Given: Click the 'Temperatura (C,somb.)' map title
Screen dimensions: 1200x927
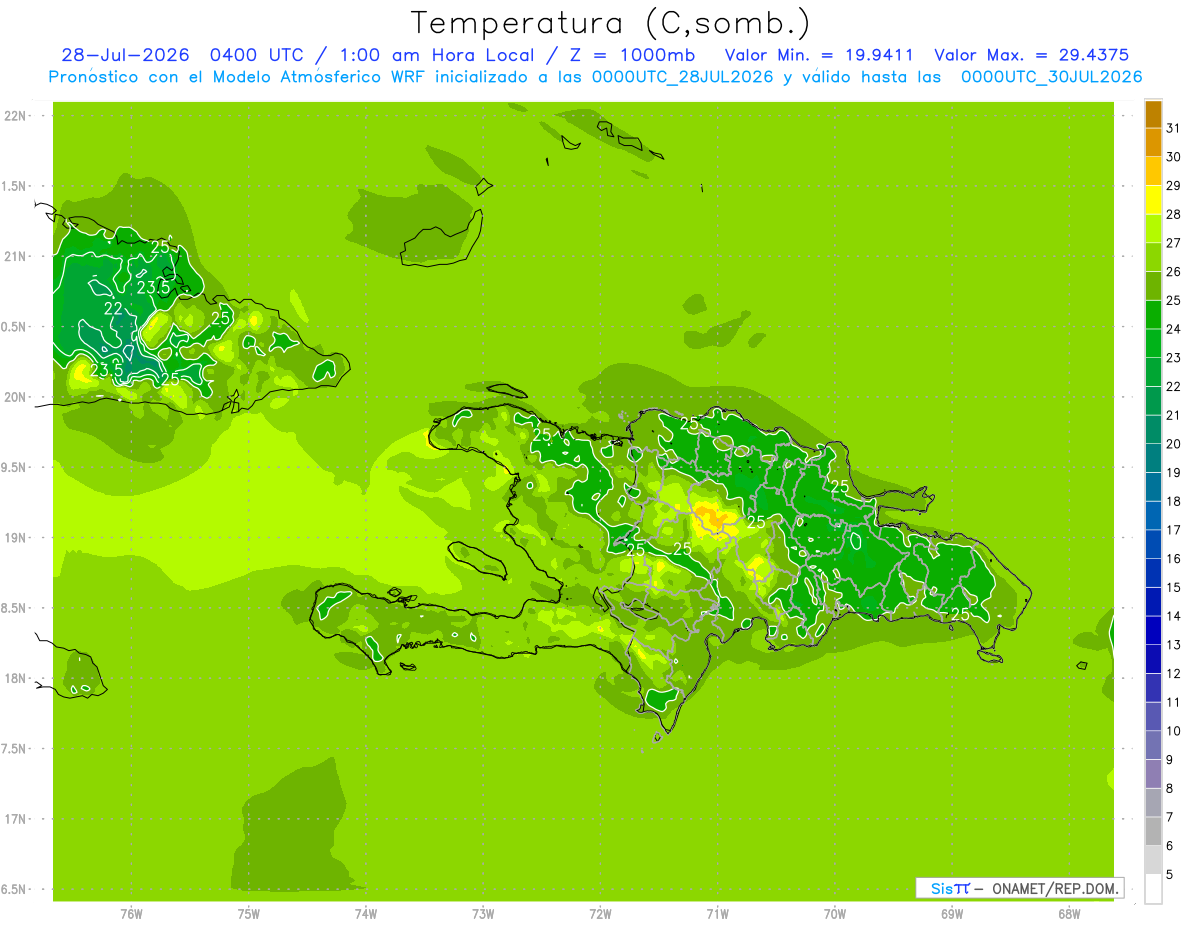Looking at the screenshot, I should tap(610, 23).
